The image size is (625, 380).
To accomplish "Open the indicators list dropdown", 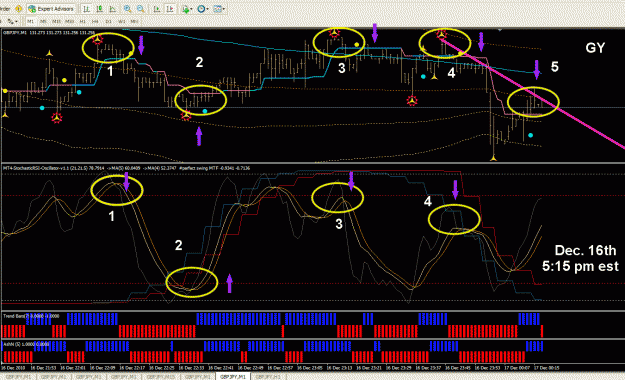I will [x=187, y=9].
